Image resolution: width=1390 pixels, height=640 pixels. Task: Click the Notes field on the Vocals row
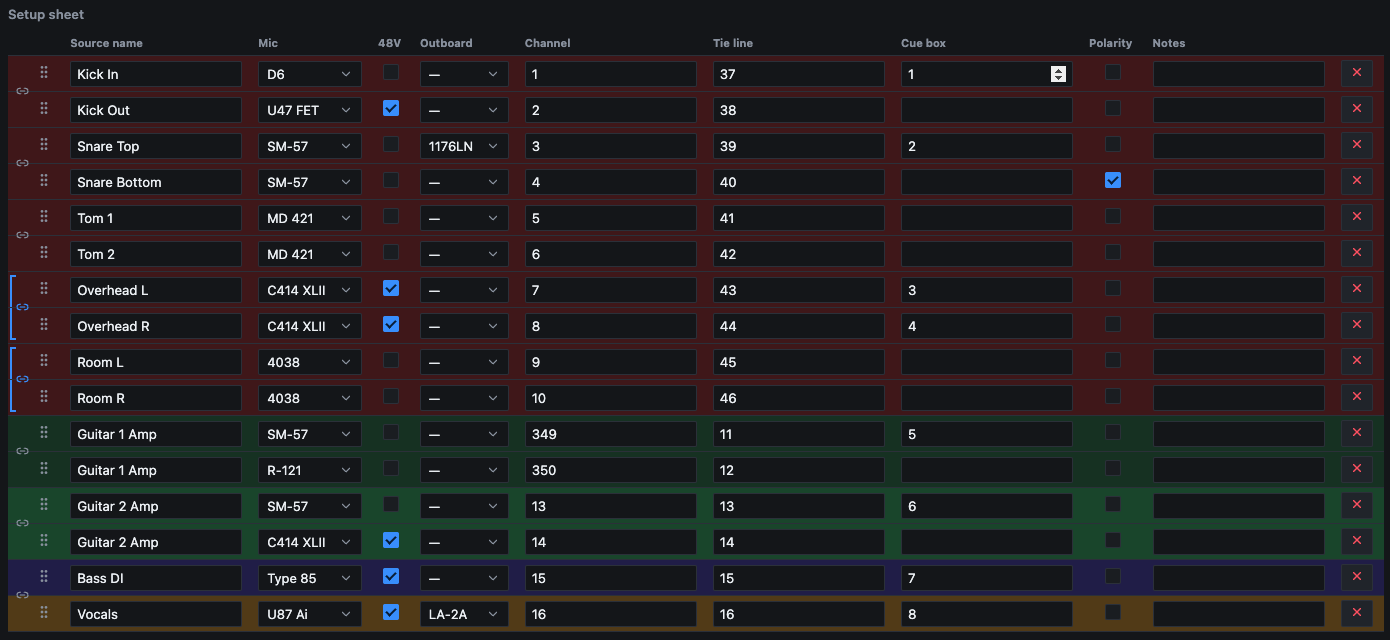(x=1239, y=614)
